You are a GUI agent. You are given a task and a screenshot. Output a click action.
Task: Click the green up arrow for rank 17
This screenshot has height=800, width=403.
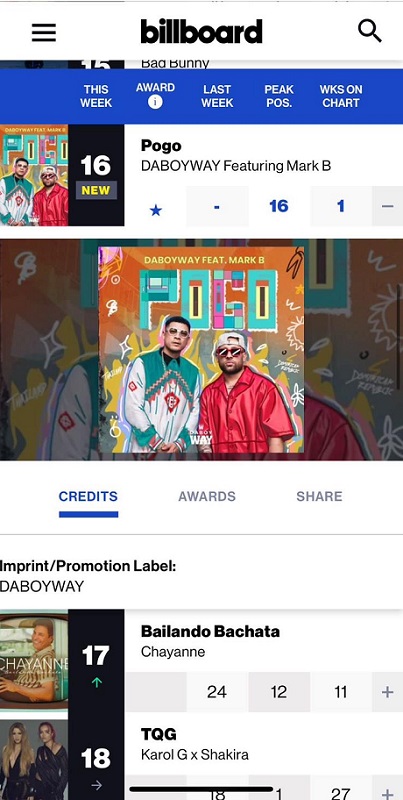click(96, 682)
